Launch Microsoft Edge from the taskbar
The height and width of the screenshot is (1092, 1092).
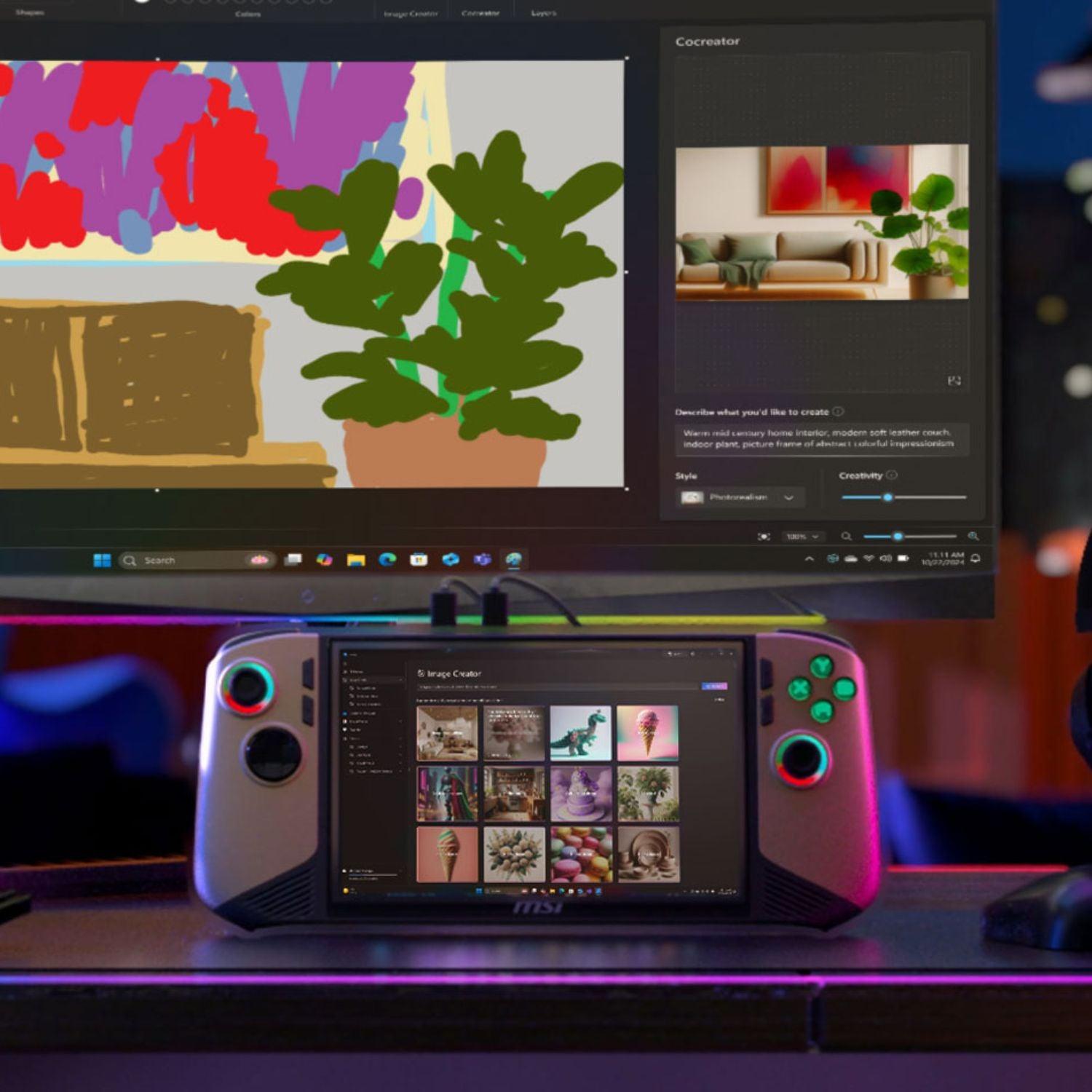point(387,559)
